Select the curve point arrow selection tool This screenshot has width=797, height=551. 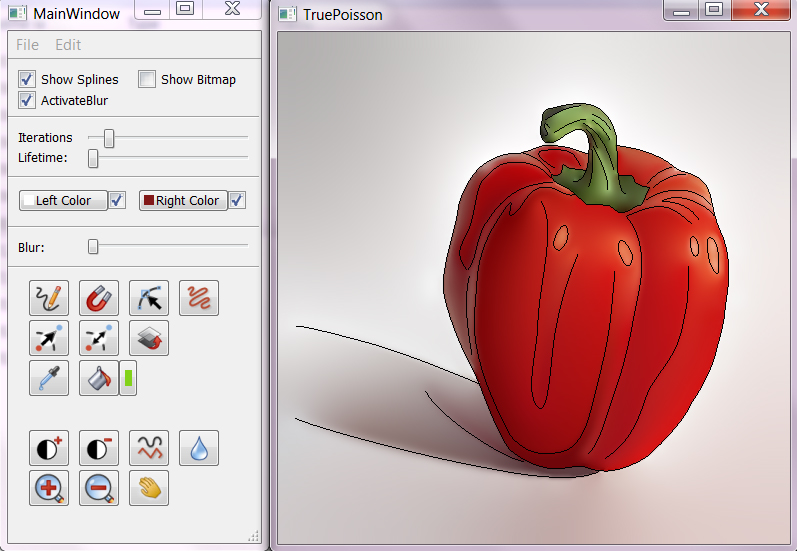click(x=149, y=298)
